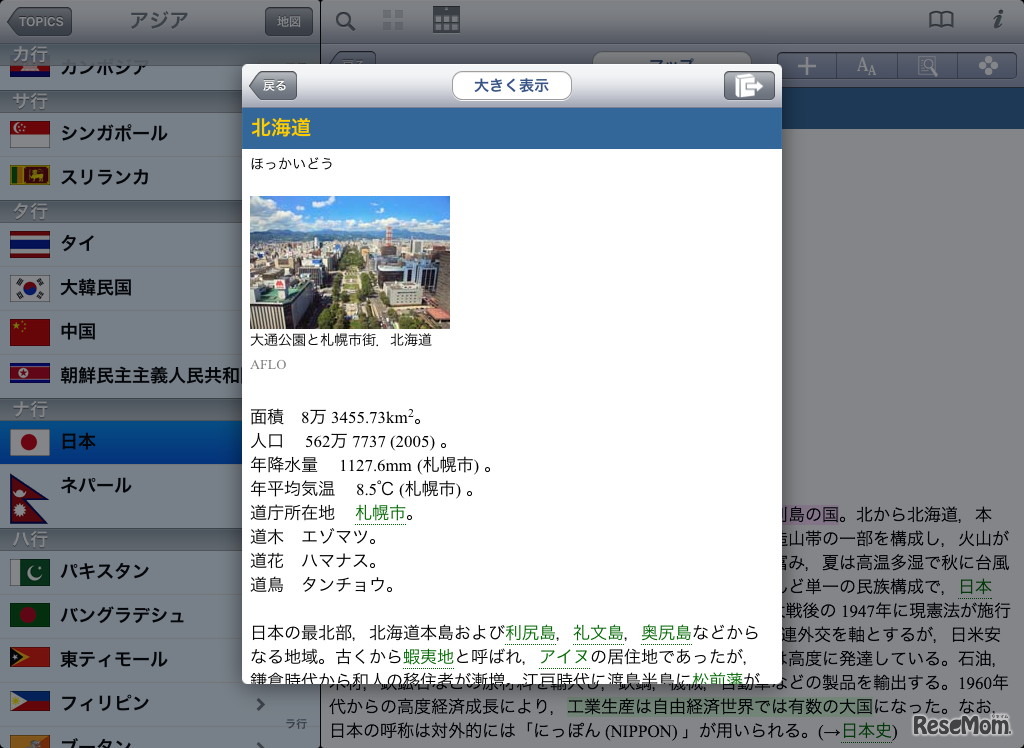The width and height of the screenshot is (1024, 748).
Task: Open the search with the magnifier icon
Action: coord(344,19)
